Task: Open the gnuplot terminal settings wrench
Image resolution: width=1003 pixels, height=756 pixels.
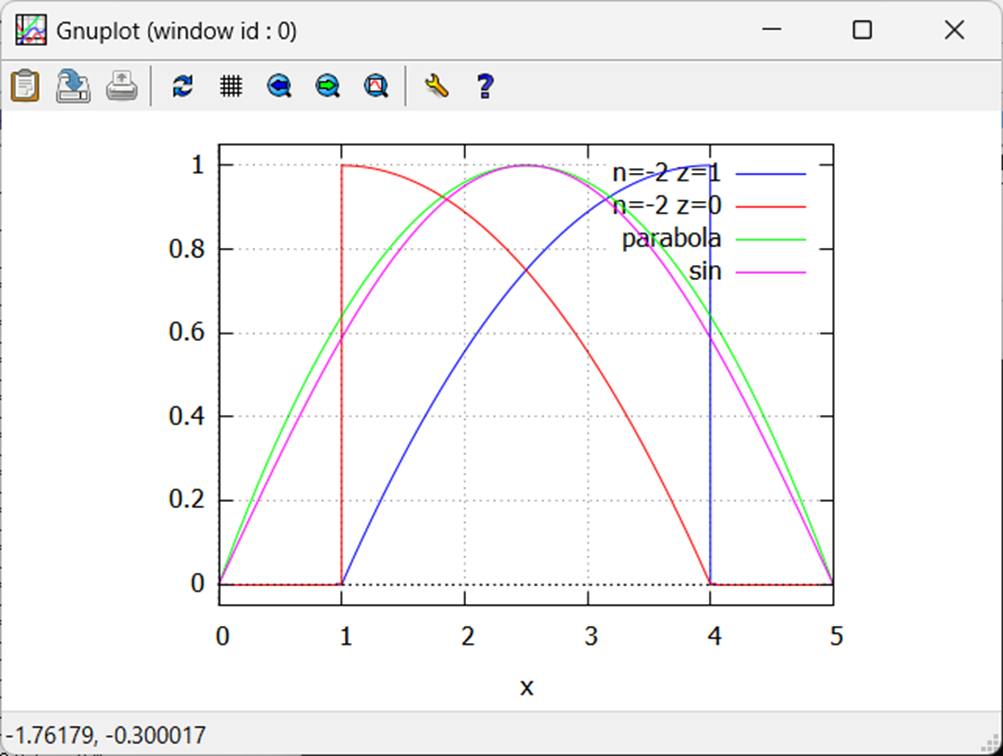Action: [x=435, y=86]
